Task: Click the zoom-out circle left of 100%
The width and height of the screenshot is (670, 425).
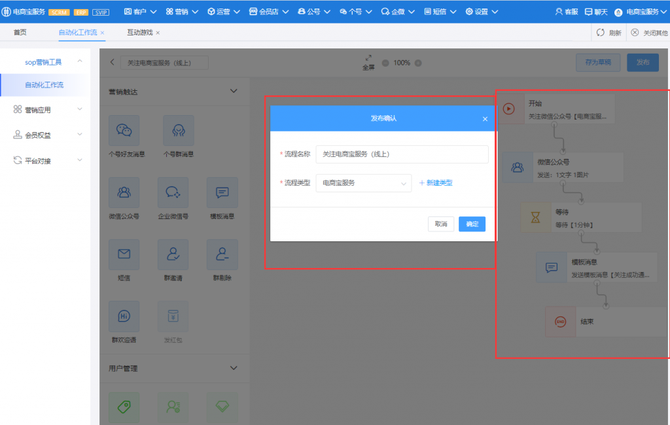Action: pyautogui.click(x=385, y=63)
